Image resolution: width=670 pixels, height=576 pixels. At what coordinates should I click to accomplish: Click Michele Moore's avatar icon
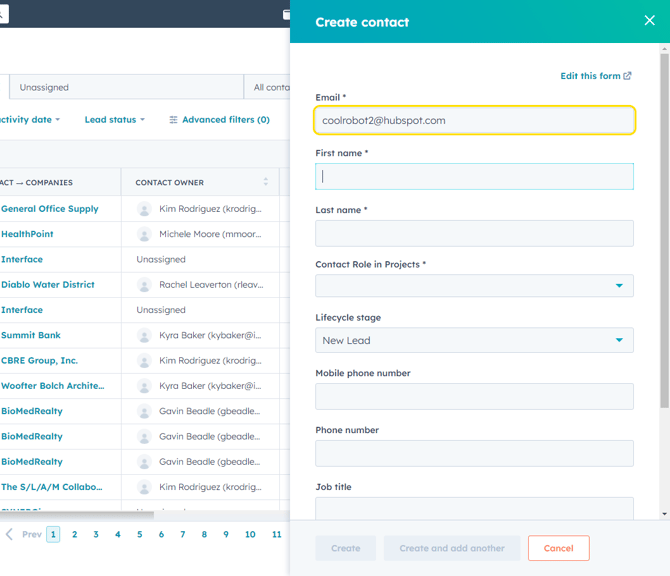145,234
